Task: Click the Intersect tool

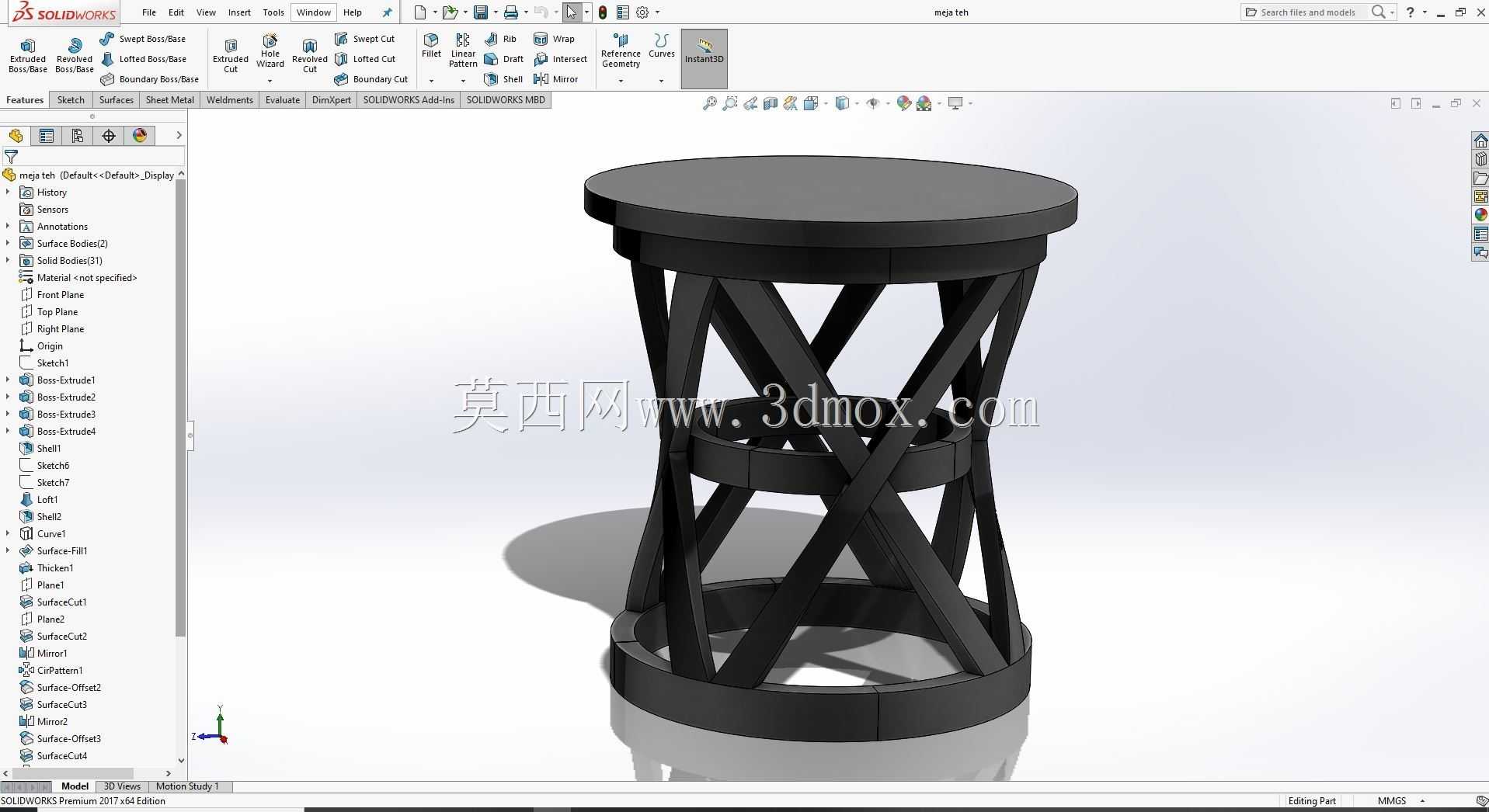Action: 560,59
